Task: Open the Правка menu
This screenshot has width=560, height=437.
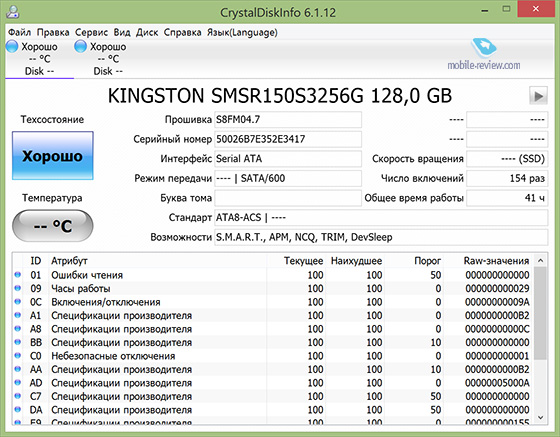Action: [53, 32]
